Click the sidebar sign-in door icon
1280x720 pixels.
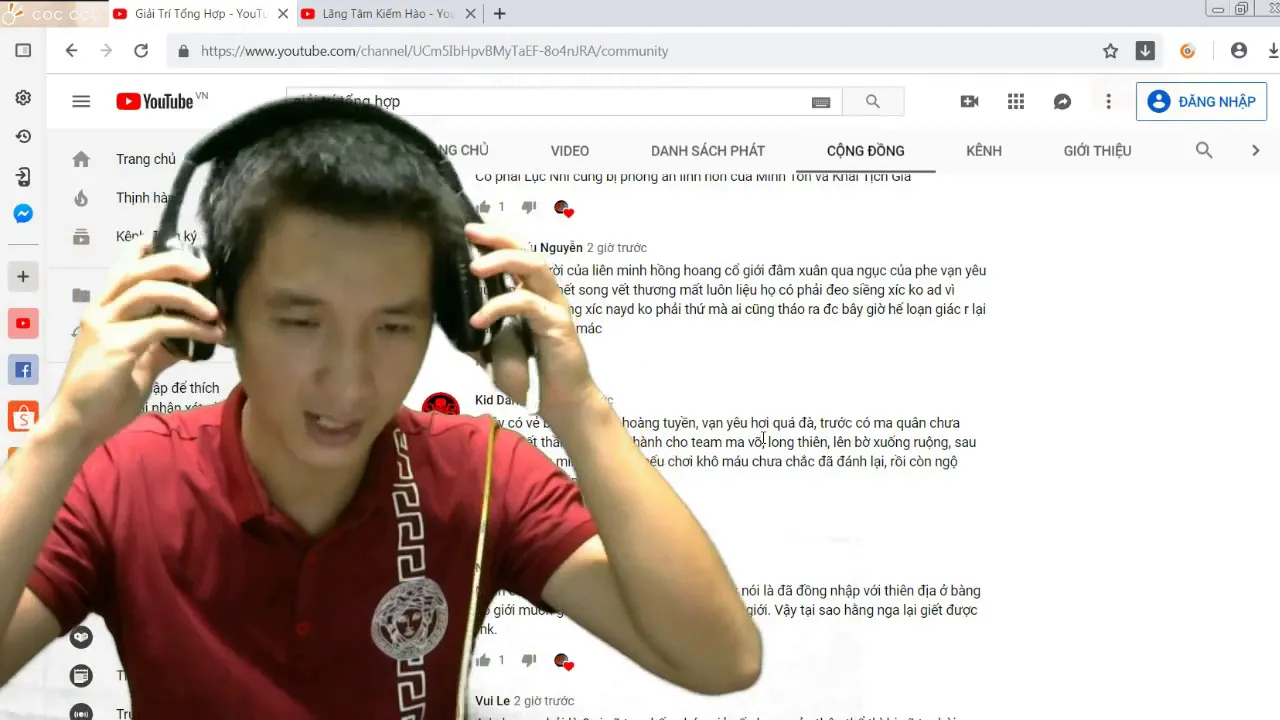click(23, 177)
